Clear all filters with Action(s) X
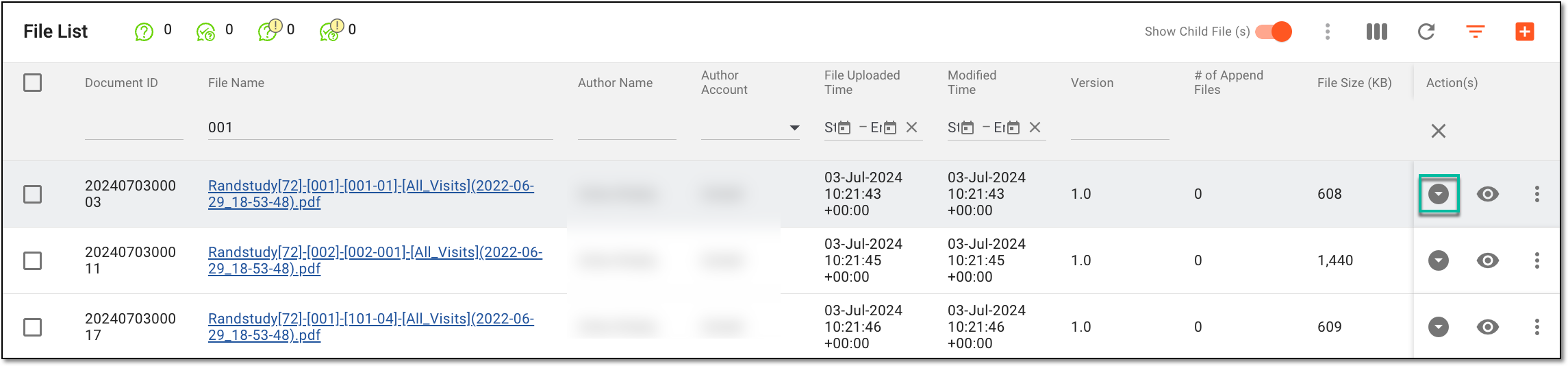1568x366 pixels. pyautogui.click(x=1439, y=131)
